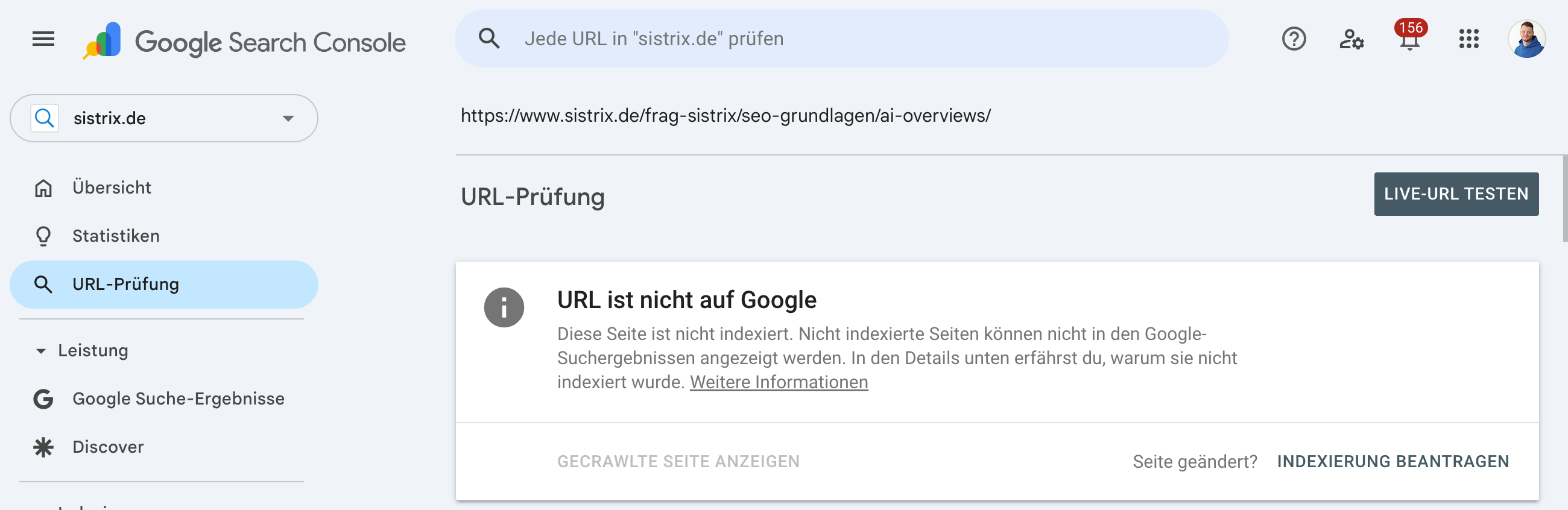The height and width of the screenshot is (510, 1568).
Task: Click the magnifier icon beside URL-Prüfung
Action: click(43, 284)
